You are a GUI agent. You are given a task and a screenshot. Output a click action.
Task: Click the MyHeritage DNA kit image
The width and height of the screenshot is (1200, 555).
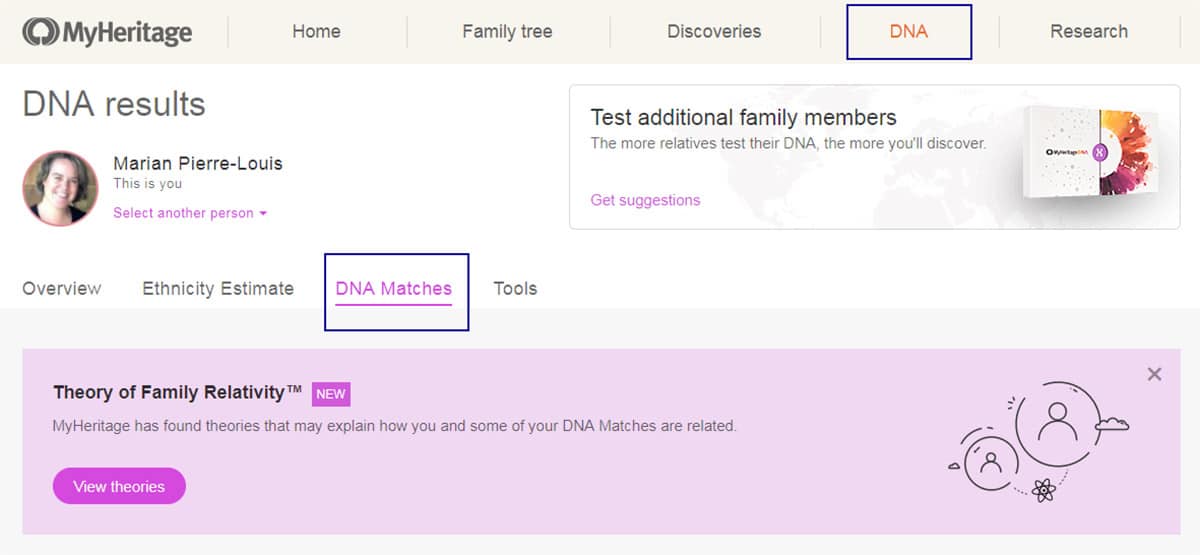(x=1090, y=155)
